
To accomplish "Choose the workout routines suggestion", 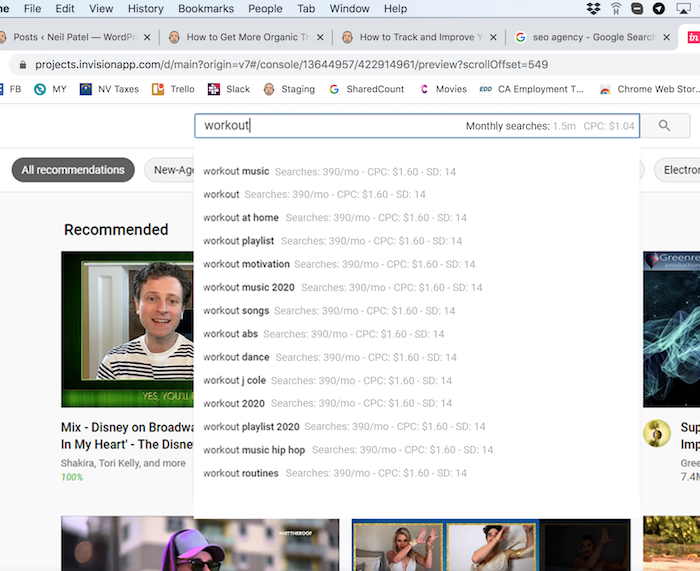I will pyautogui.click(x=335, y=473).
